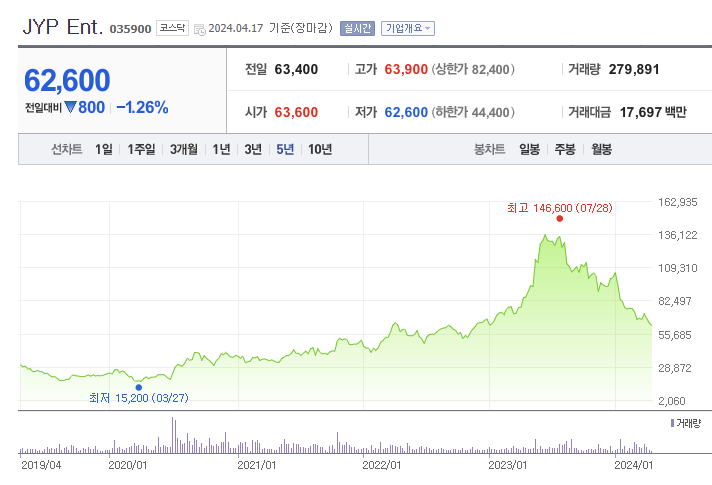Select the 1년 line chart period
Viewport: 712px width, 485px height.
click(222, 149)
